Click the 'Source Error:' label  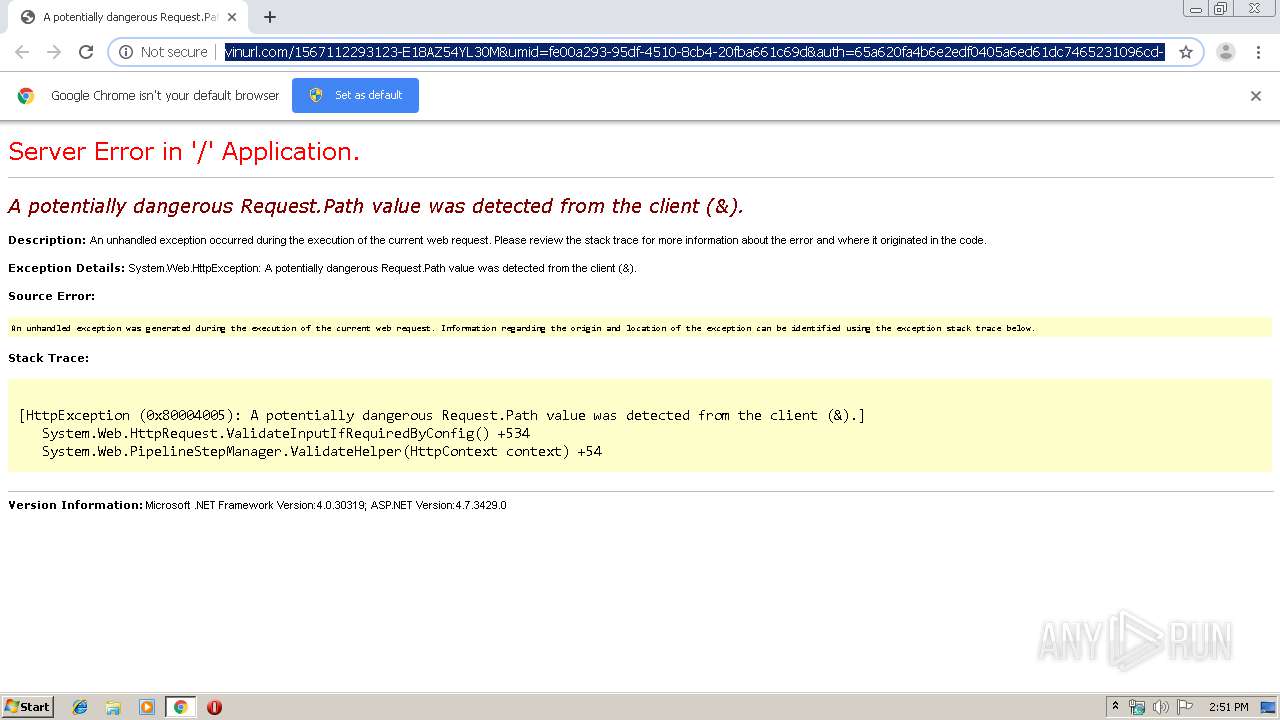tap(51, 296)
